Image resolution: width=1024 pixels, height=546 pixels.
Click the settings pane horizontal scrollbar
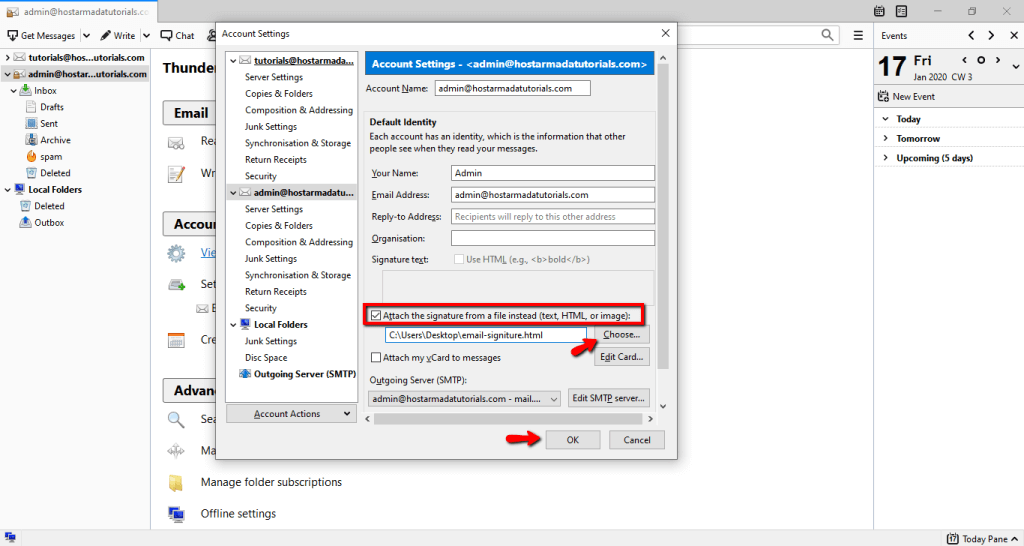tap(508, 419)
